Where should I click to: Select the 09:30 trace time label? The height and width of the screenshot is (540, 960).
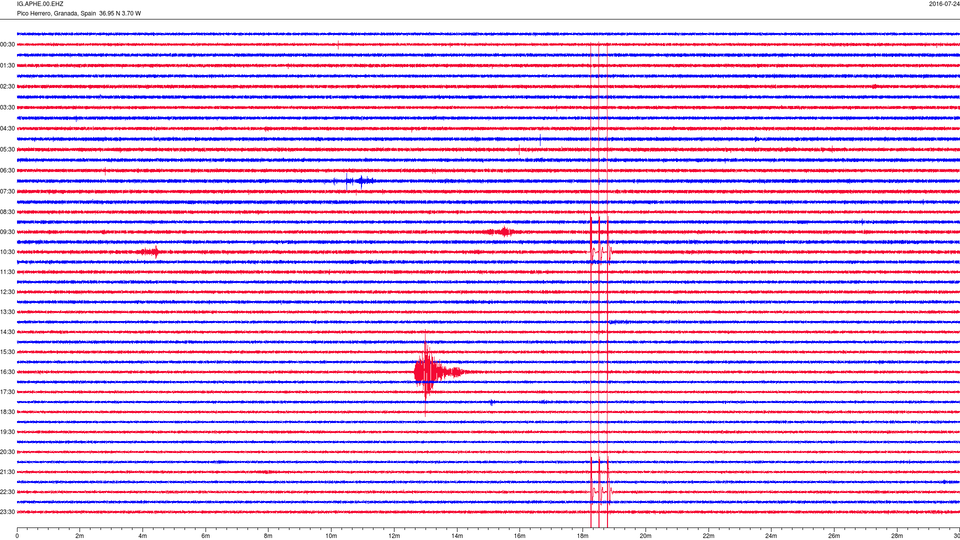(7, 232)
